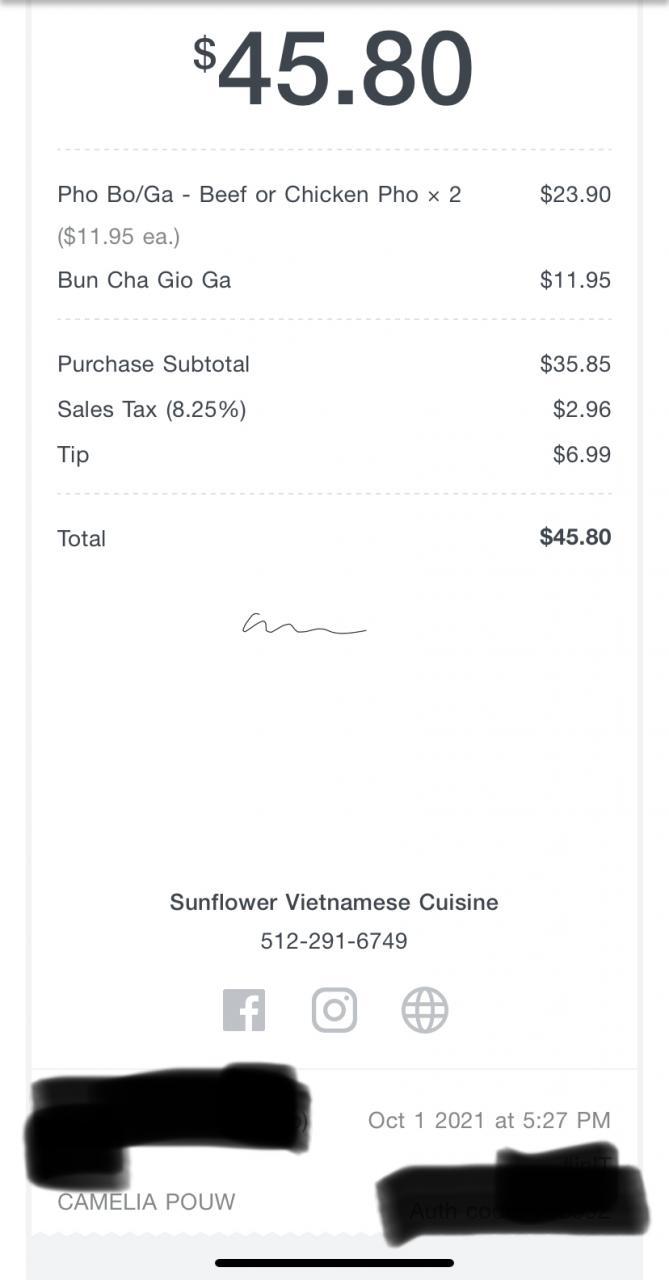669x1280 pixels.
Task: Tap the $23.90 pho price
Action: click(575, 194)
